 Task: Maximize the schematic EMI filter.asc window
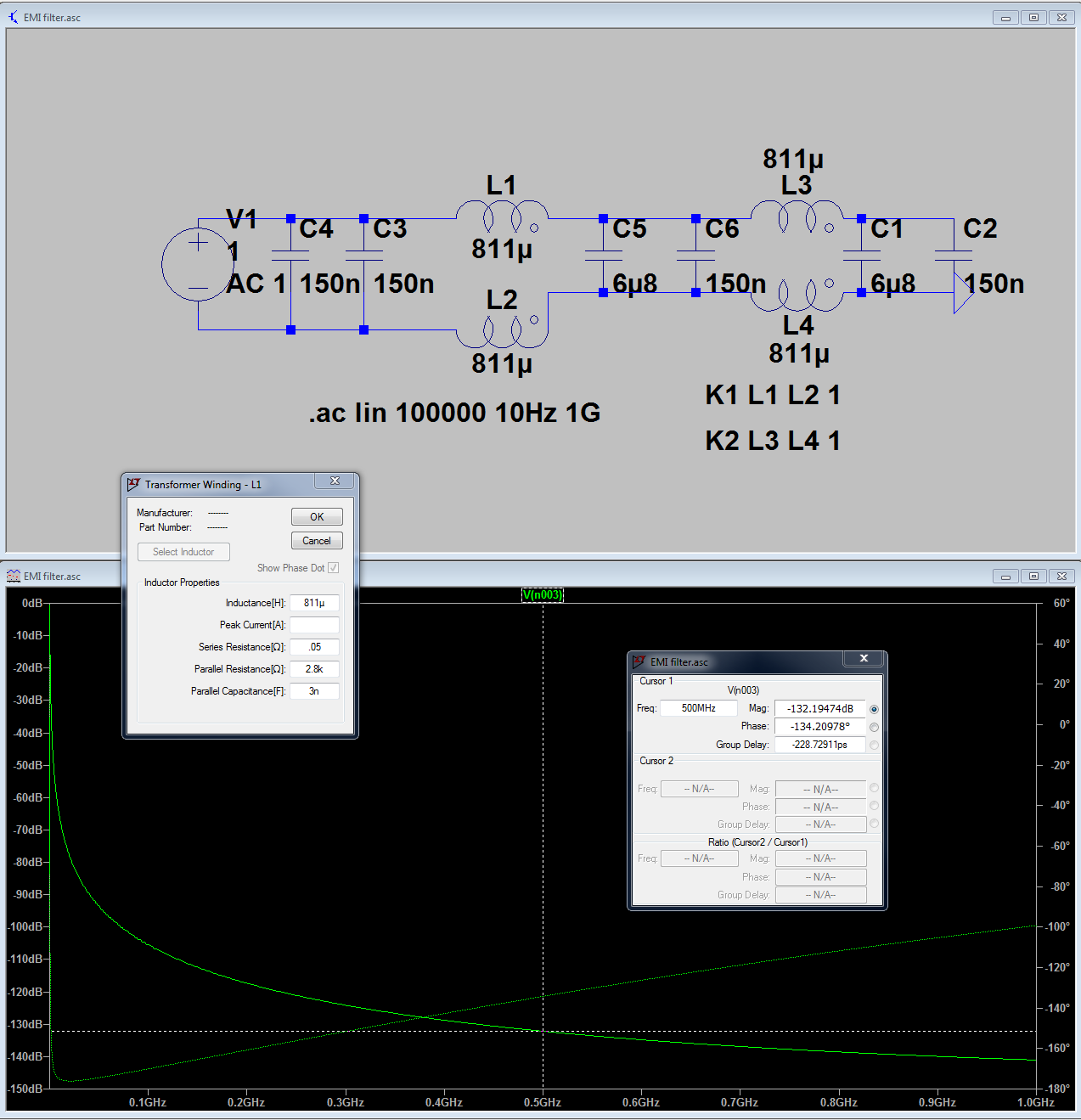point(1033,18)
